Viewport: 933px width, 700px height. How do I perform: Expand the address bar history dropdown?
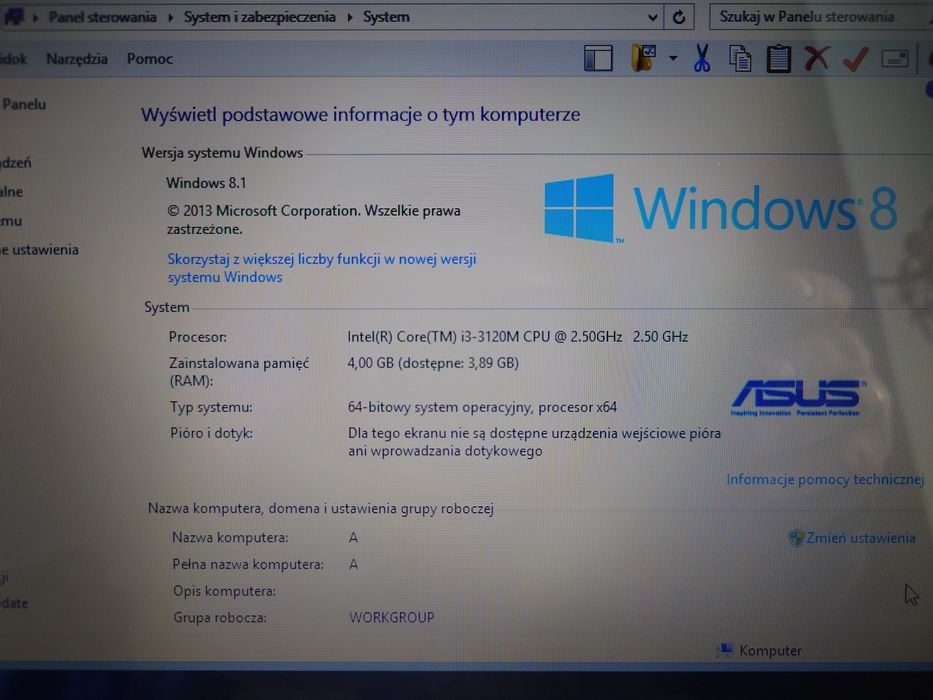(652, 17)
